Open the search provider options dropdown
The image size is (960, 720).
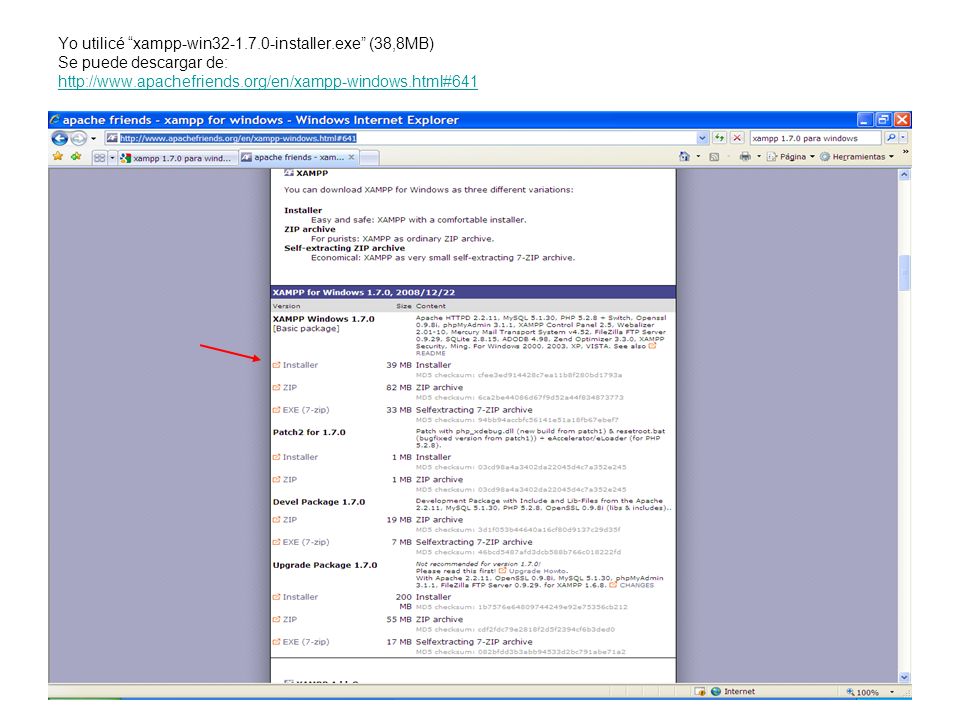pyautogui.click(x=903, y=138)
